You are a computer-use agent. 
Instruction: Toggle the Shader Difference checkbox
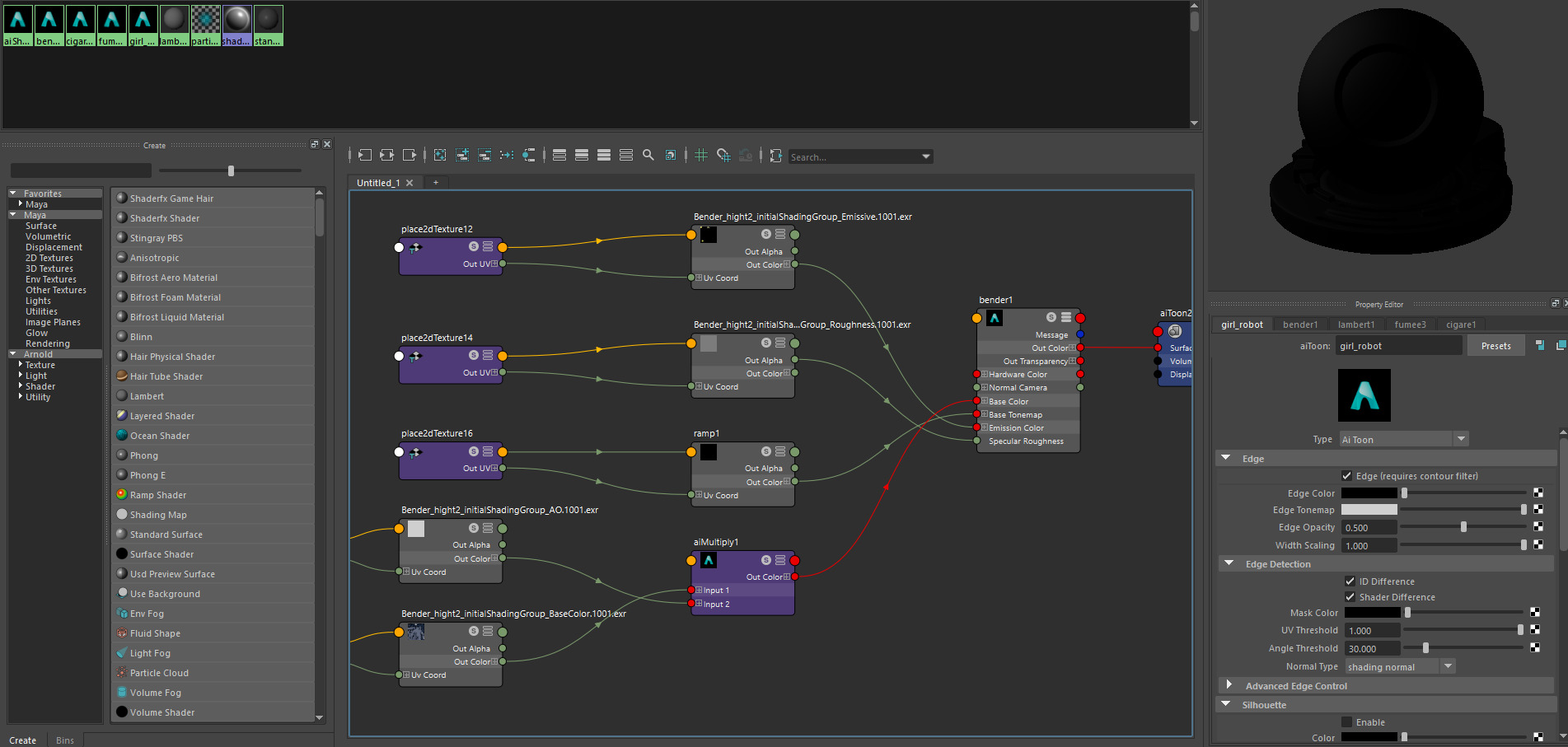pyautogui.click(x=1350, y=597)
